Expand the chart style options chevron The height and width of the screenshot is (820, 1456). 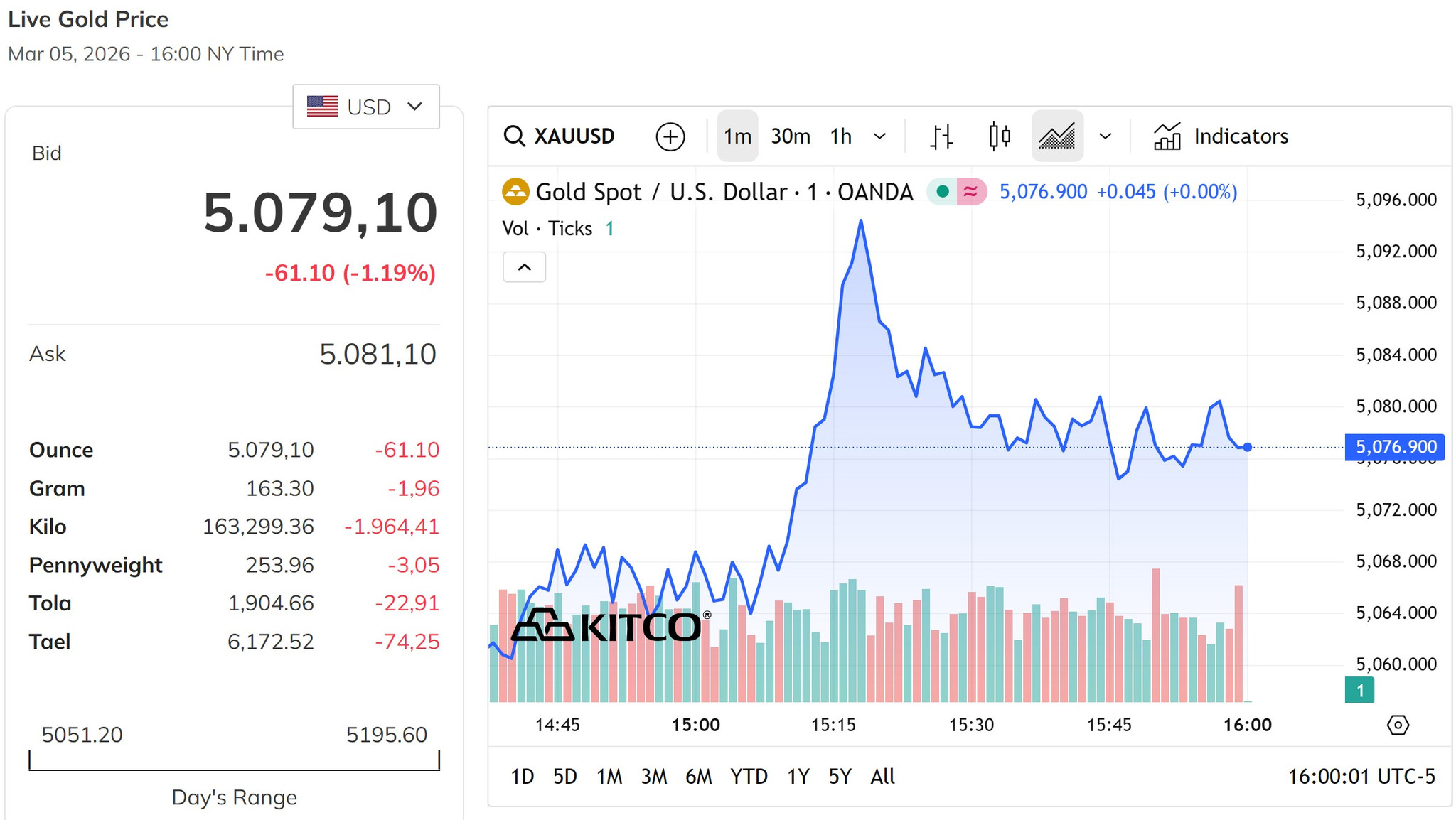pos(1105,136)
